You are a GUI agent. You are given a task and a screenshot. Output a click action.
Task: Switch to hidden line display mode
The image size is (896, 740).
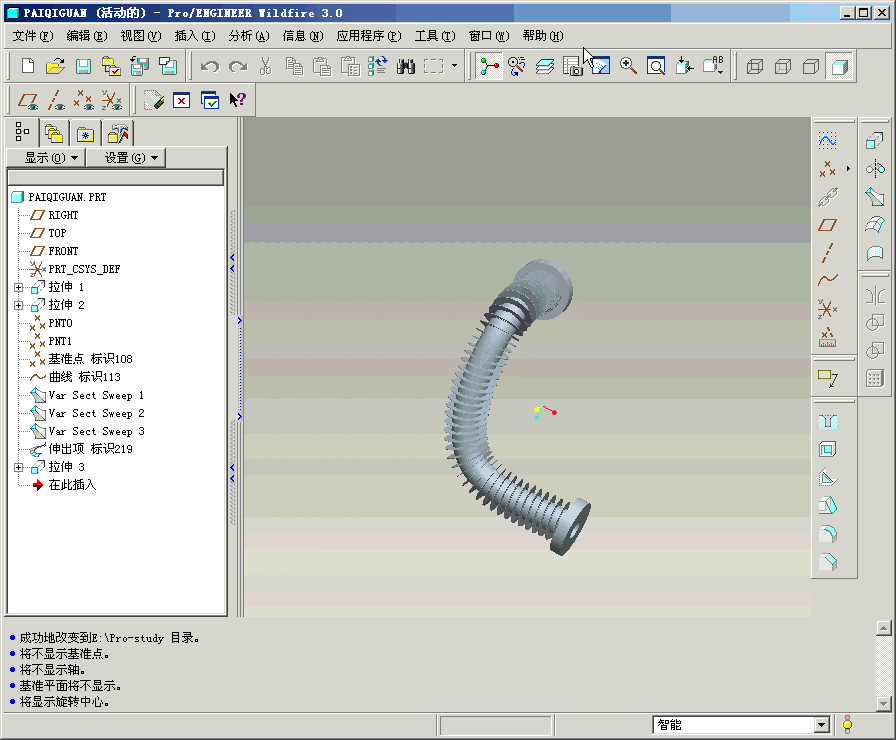click(783, 66)
